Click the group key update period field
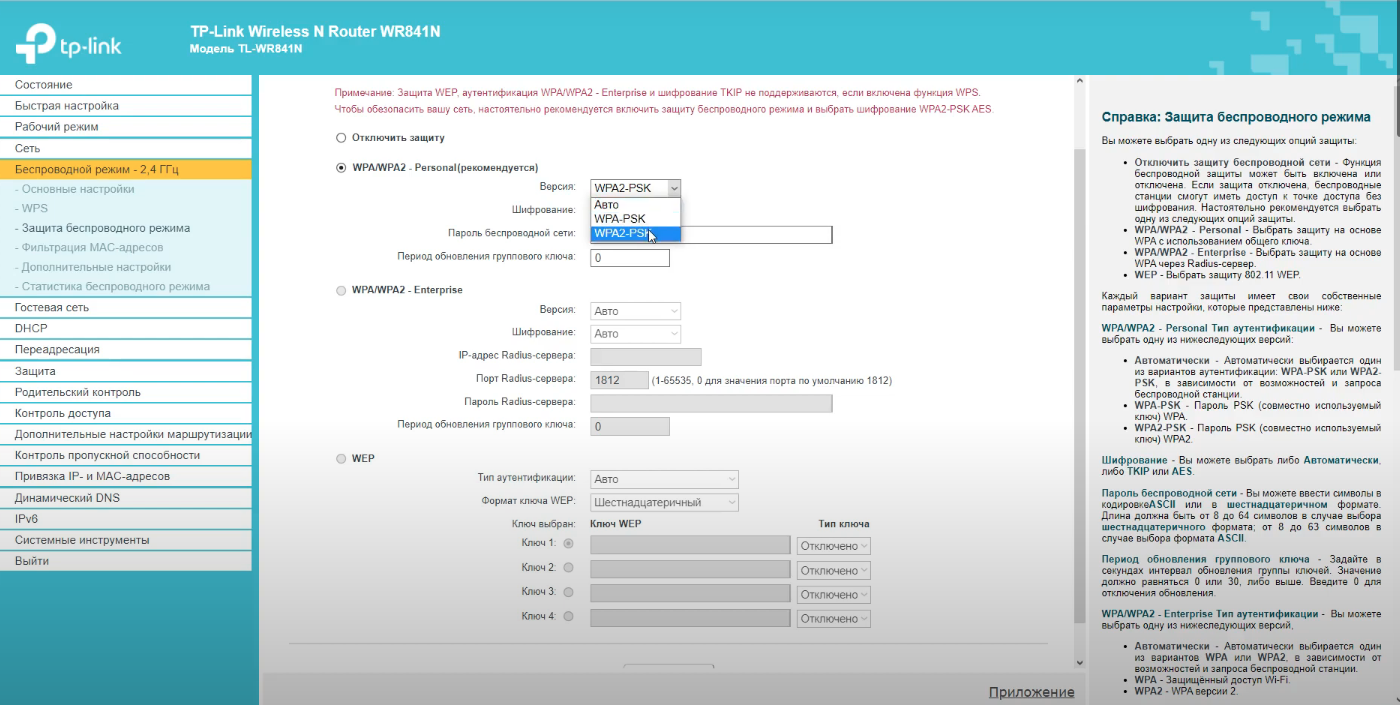1400x705 pixels. [629, 258]
